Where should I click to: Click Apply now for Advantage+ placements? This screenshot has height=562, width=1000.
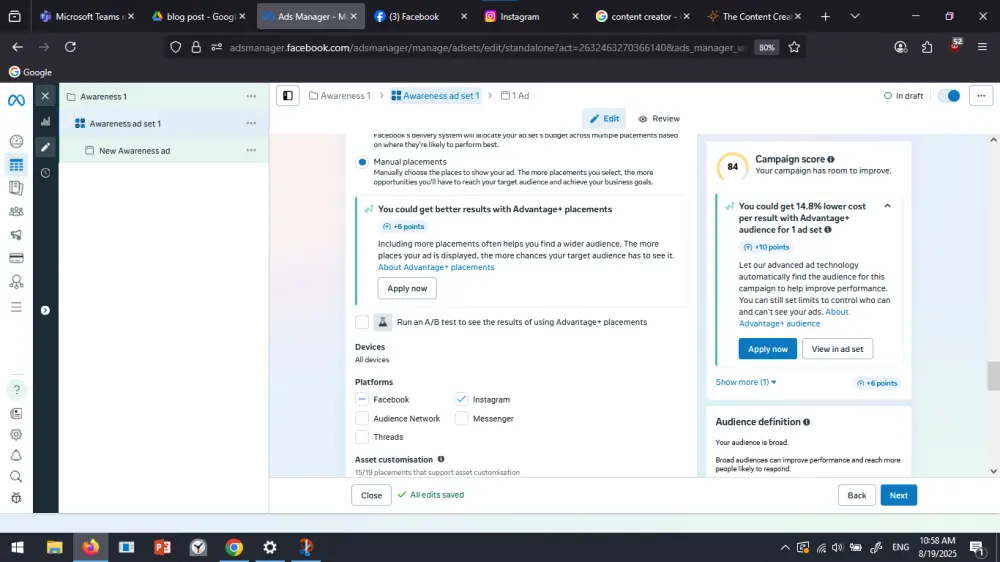coord(407,288)
